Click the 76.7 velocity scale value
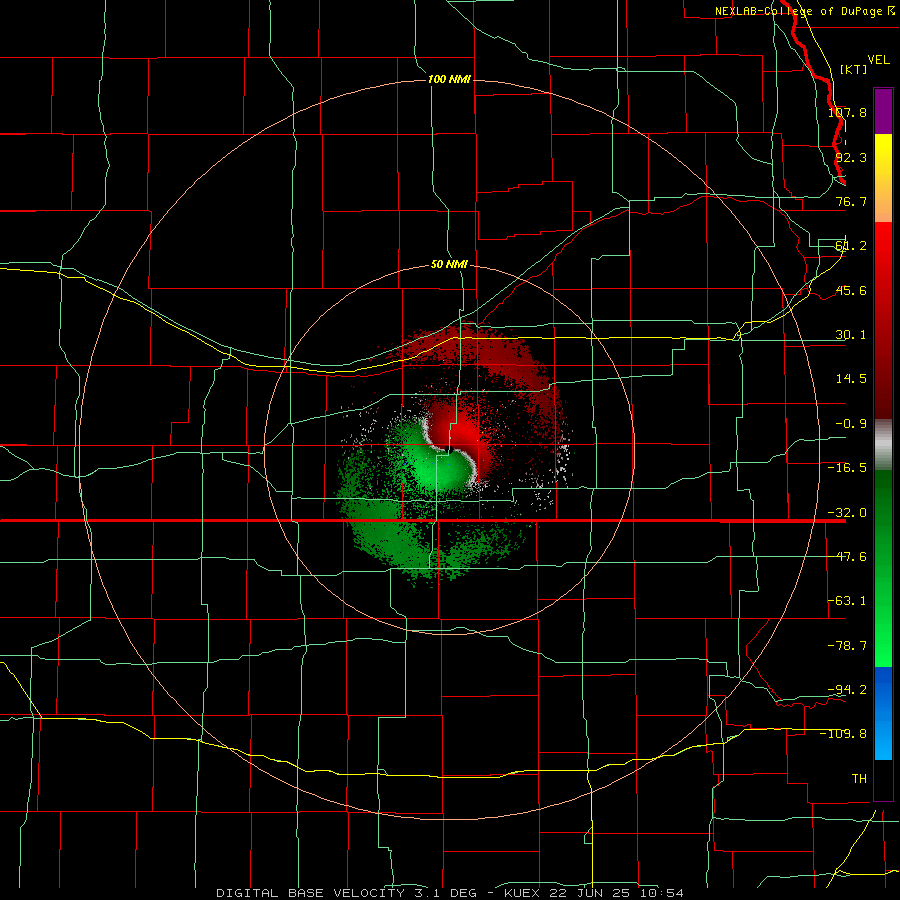Viewport: 900px width, 900px height. pos(851,201)
